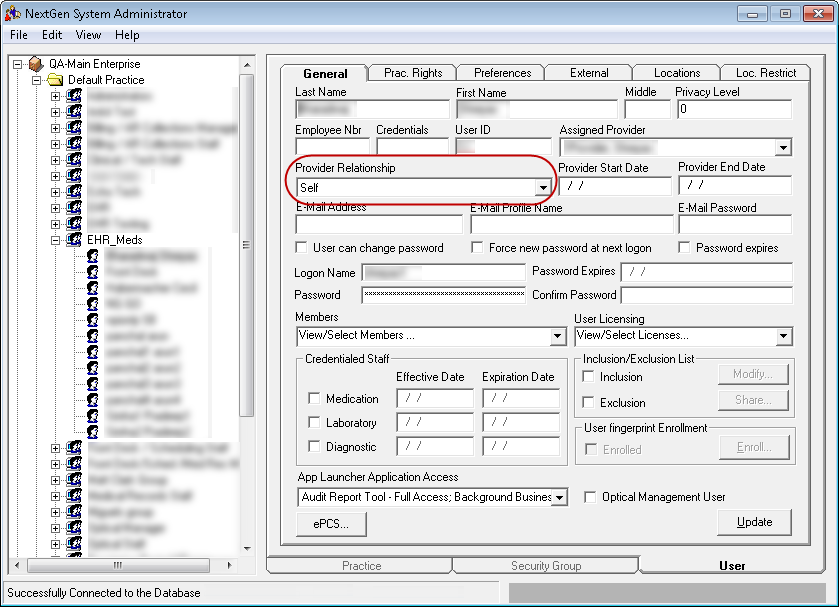
Task: Click the Medication Effective Date field
Action: point(435,398)
